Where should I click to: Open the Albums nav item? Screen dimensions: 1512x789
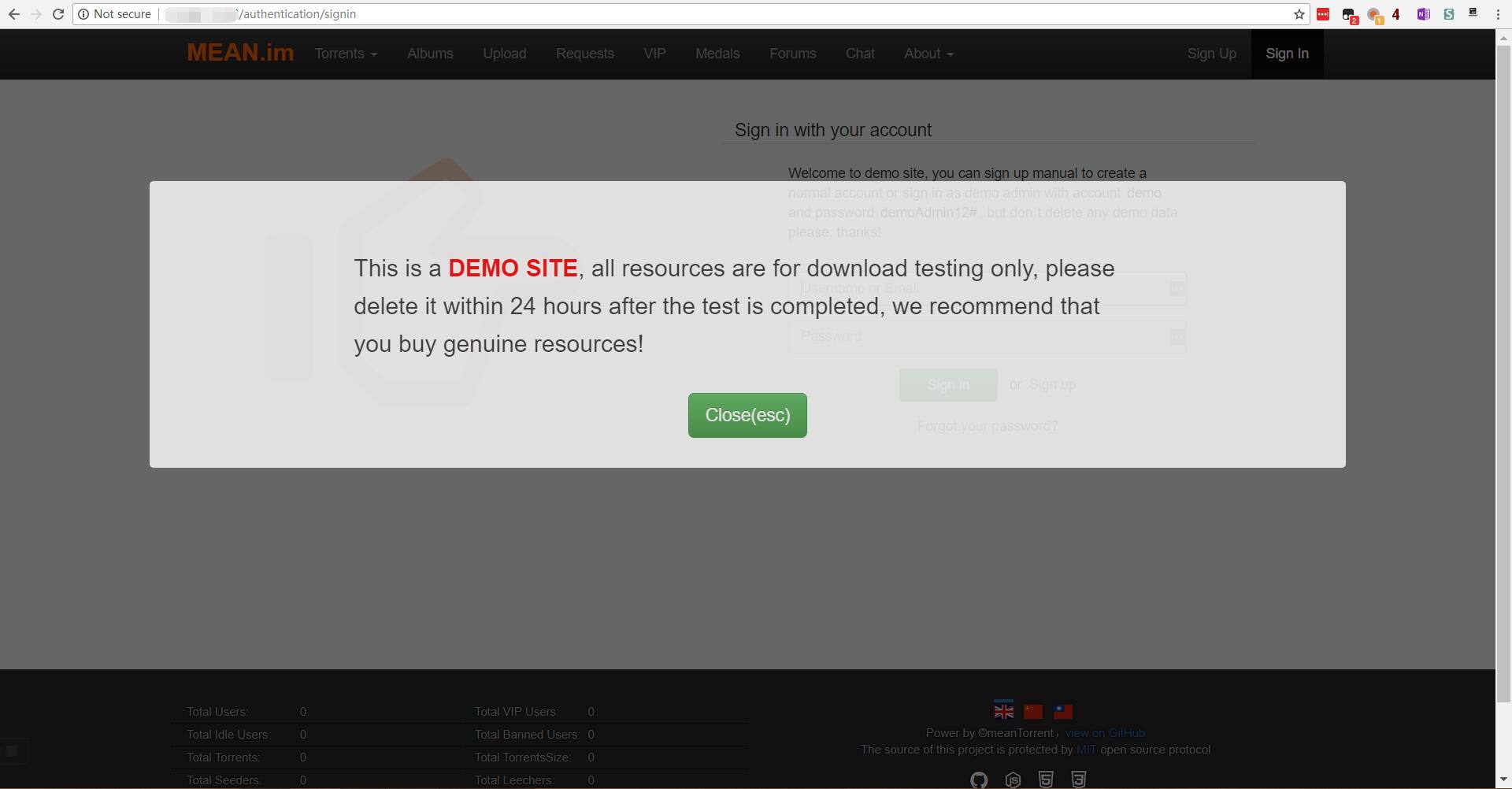click(430, 54)
